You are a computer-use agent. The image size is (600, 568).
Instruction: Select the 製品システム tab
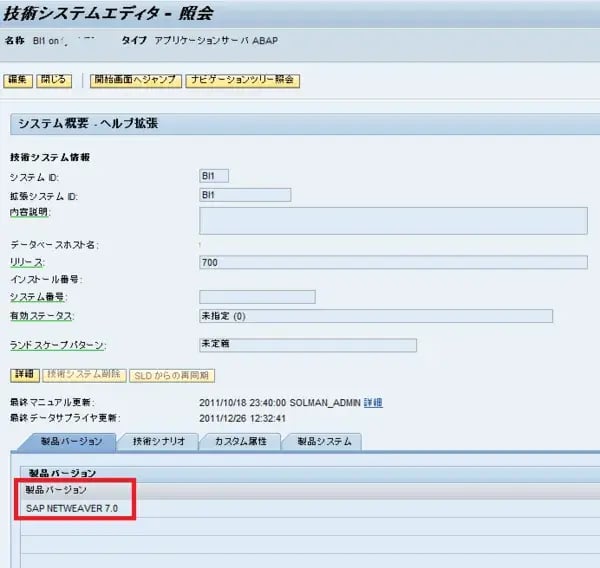point(320,441)
